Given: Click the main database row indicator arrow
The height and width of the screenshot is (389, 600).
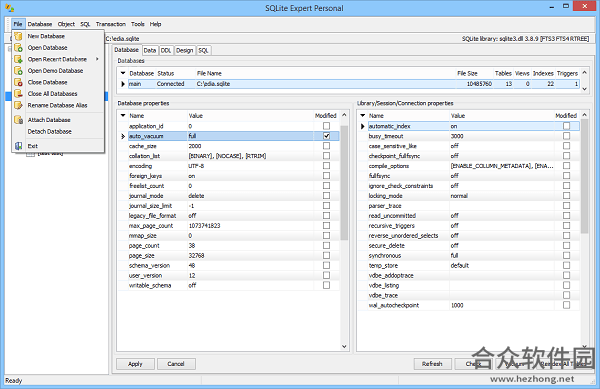Looking at the screenshot, I should pos(123,84).
